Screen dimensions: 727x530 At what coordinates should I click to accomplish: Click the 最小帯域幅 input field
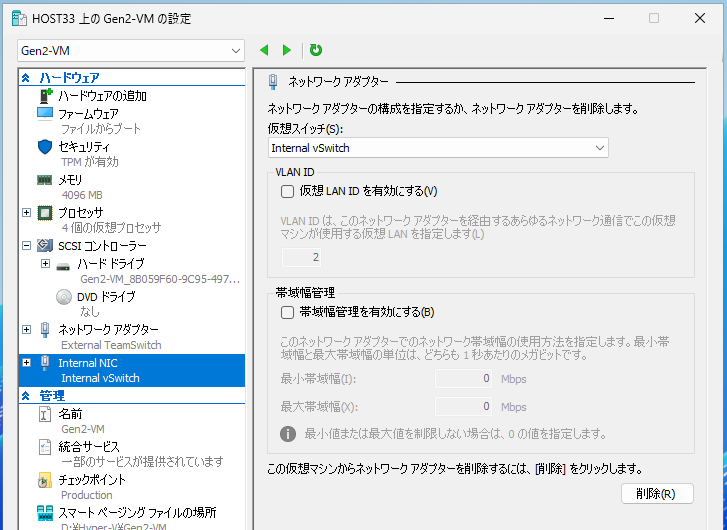coord(464,379)
